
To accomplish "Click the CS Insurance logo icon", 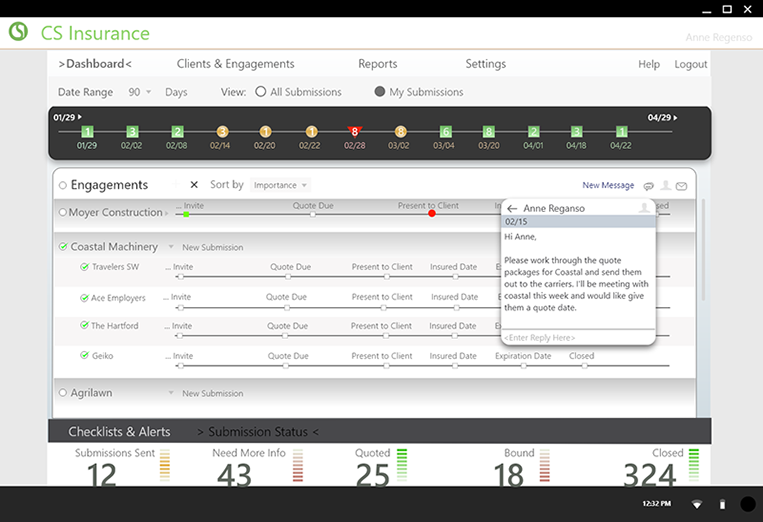I will click(18, 32).
